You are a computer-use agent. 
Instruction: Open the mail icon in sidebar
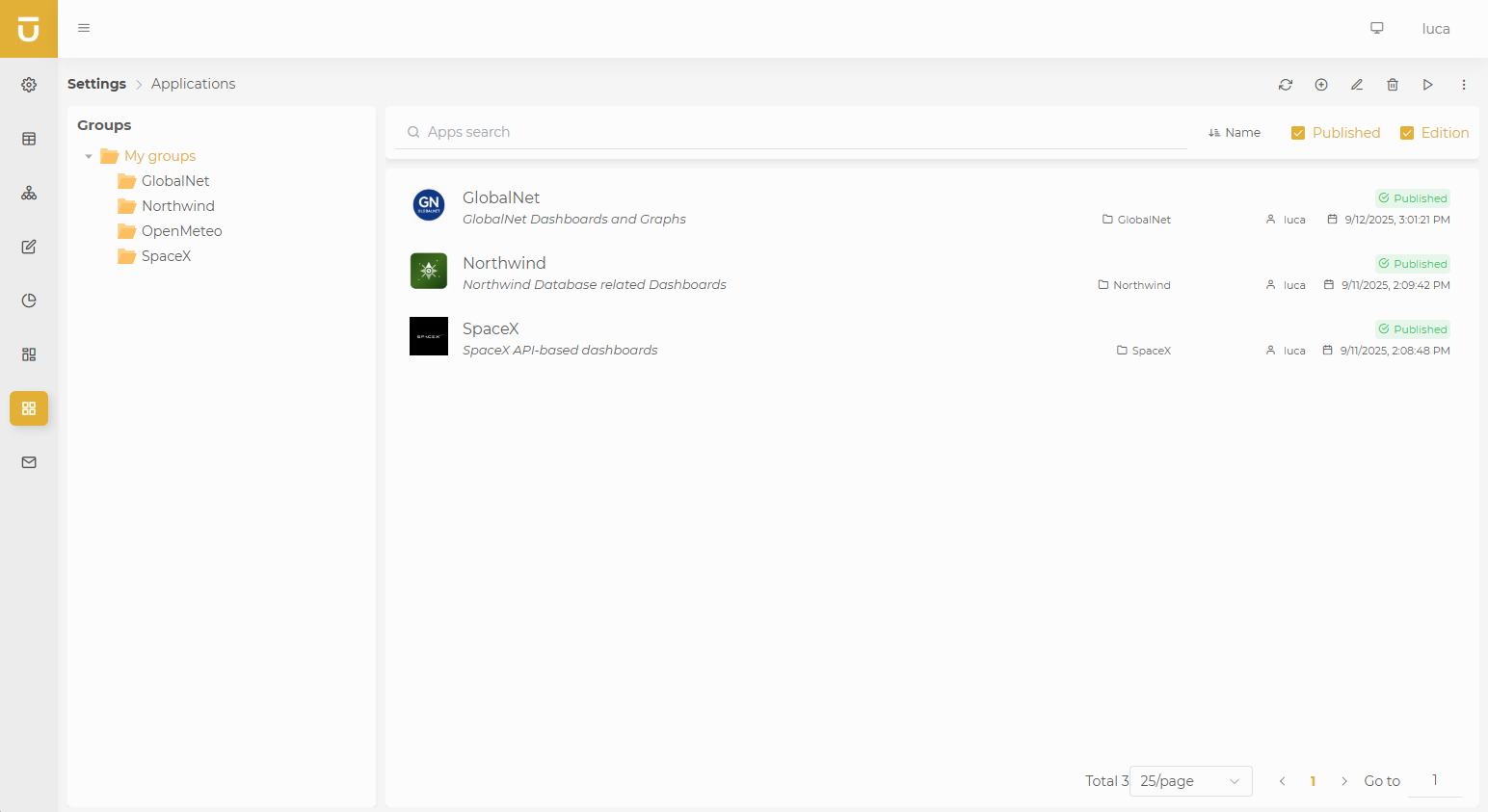(x=29, y=462)
